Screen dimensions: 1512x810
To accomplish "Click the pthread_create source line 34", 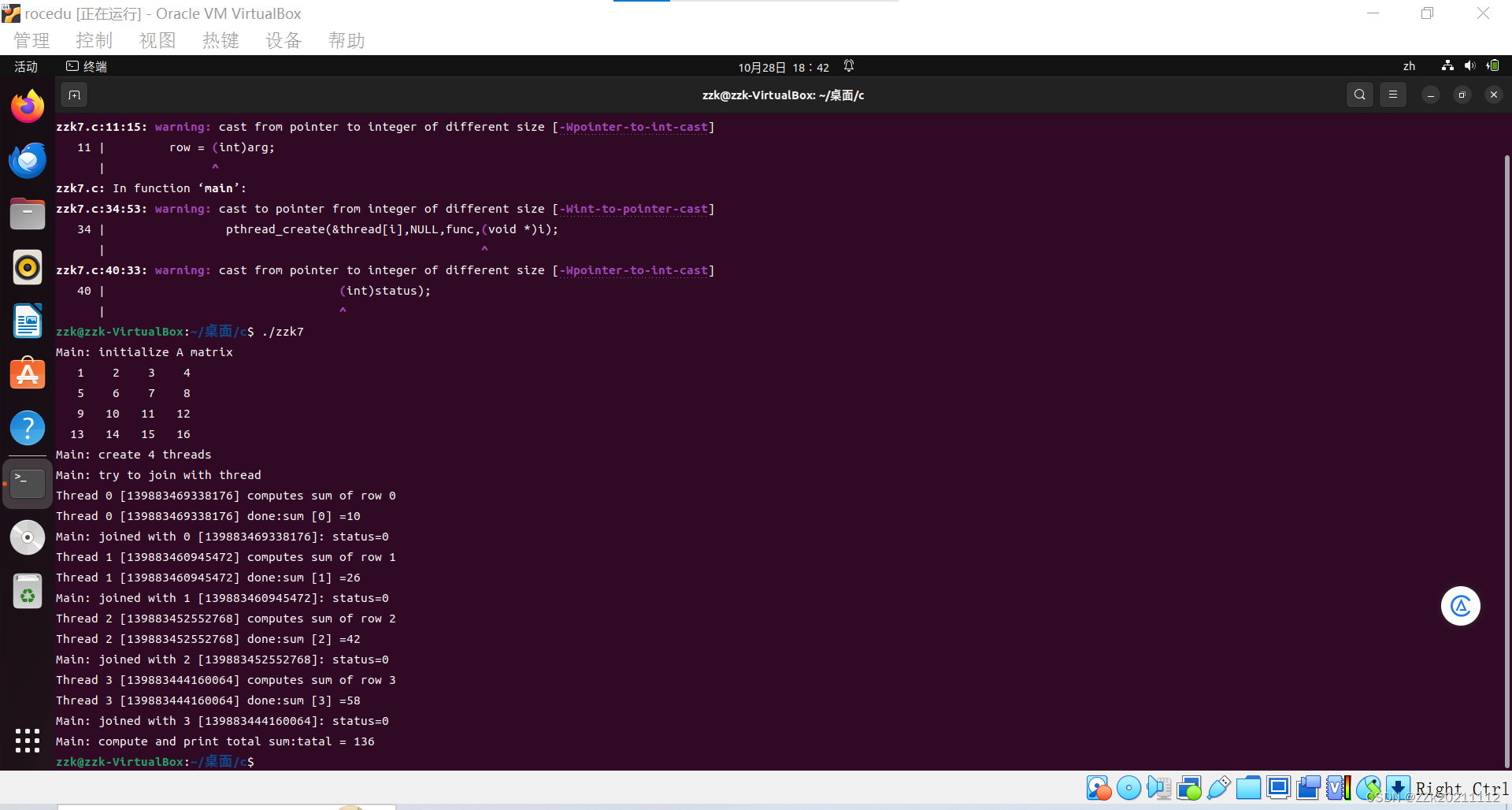I will (392, 229).
